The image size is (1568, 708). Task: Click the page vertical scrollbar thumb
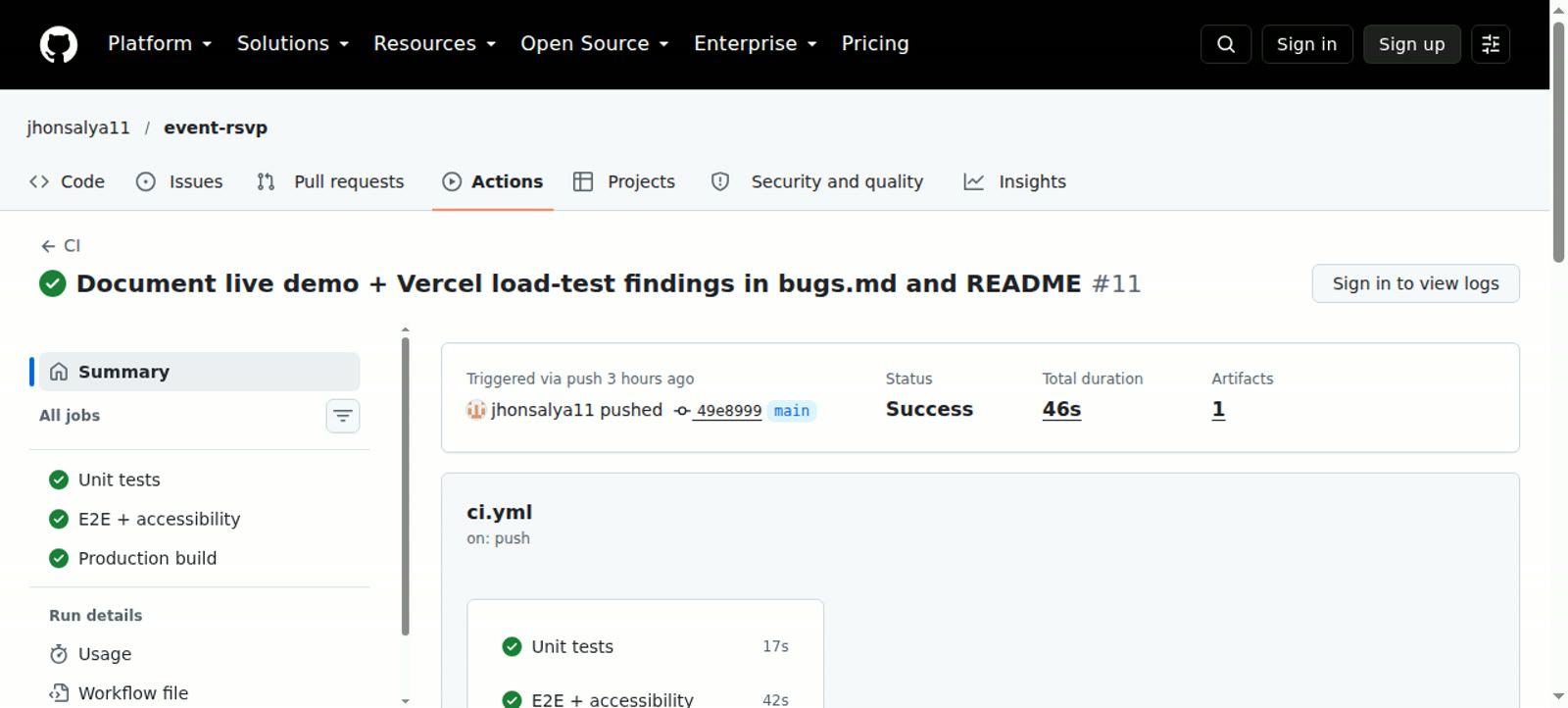pyautogui.click(x=1559, y=141)
